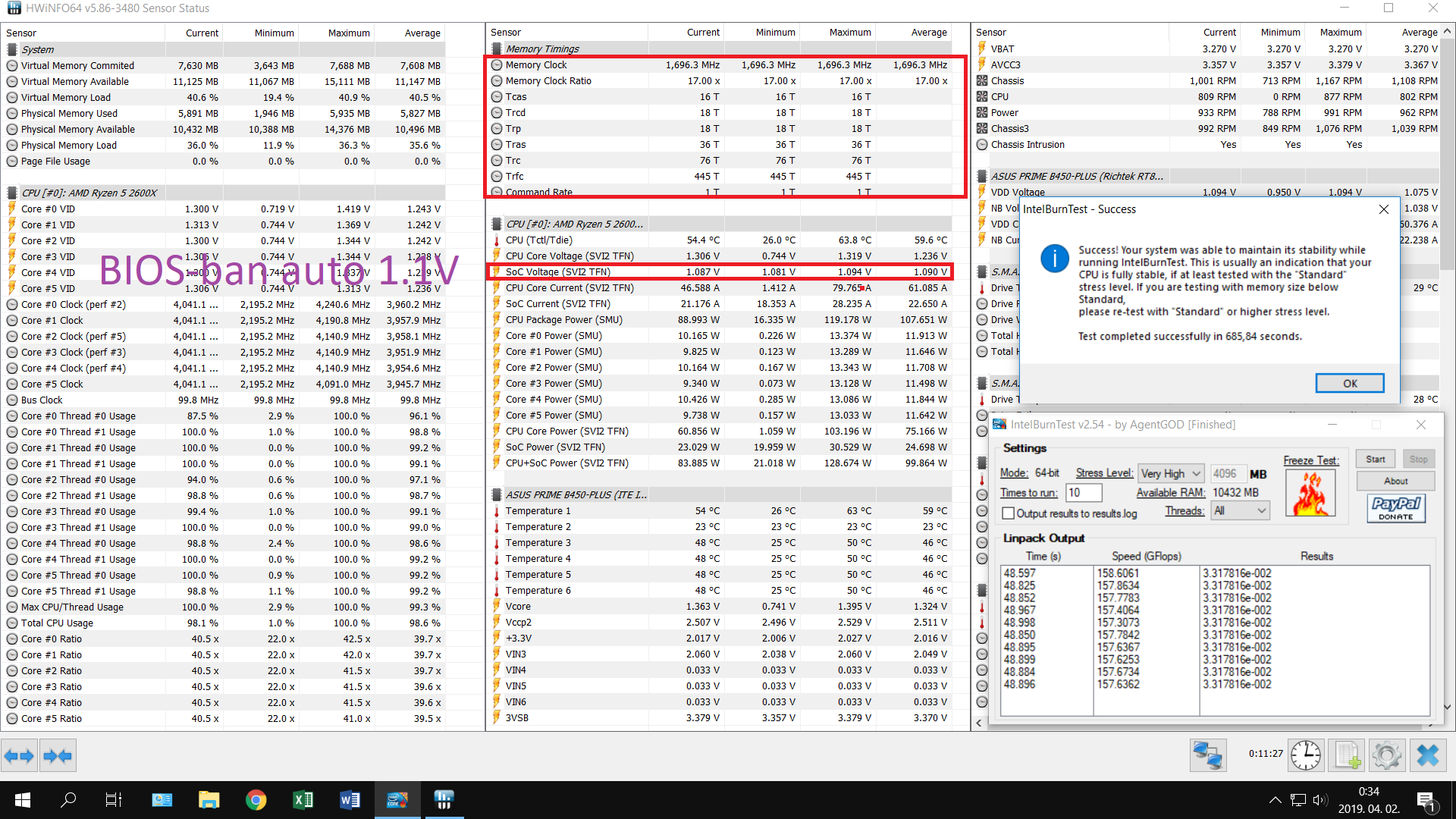Click the collapse panels arrows button in HWiNFO

(58, 755)
